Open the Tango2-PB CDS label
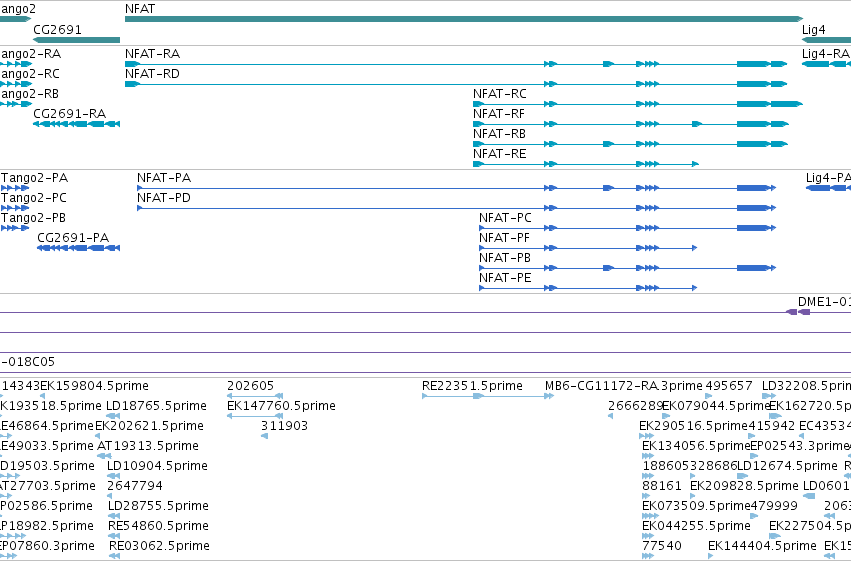Screen dimensions: 851x561 34,218
